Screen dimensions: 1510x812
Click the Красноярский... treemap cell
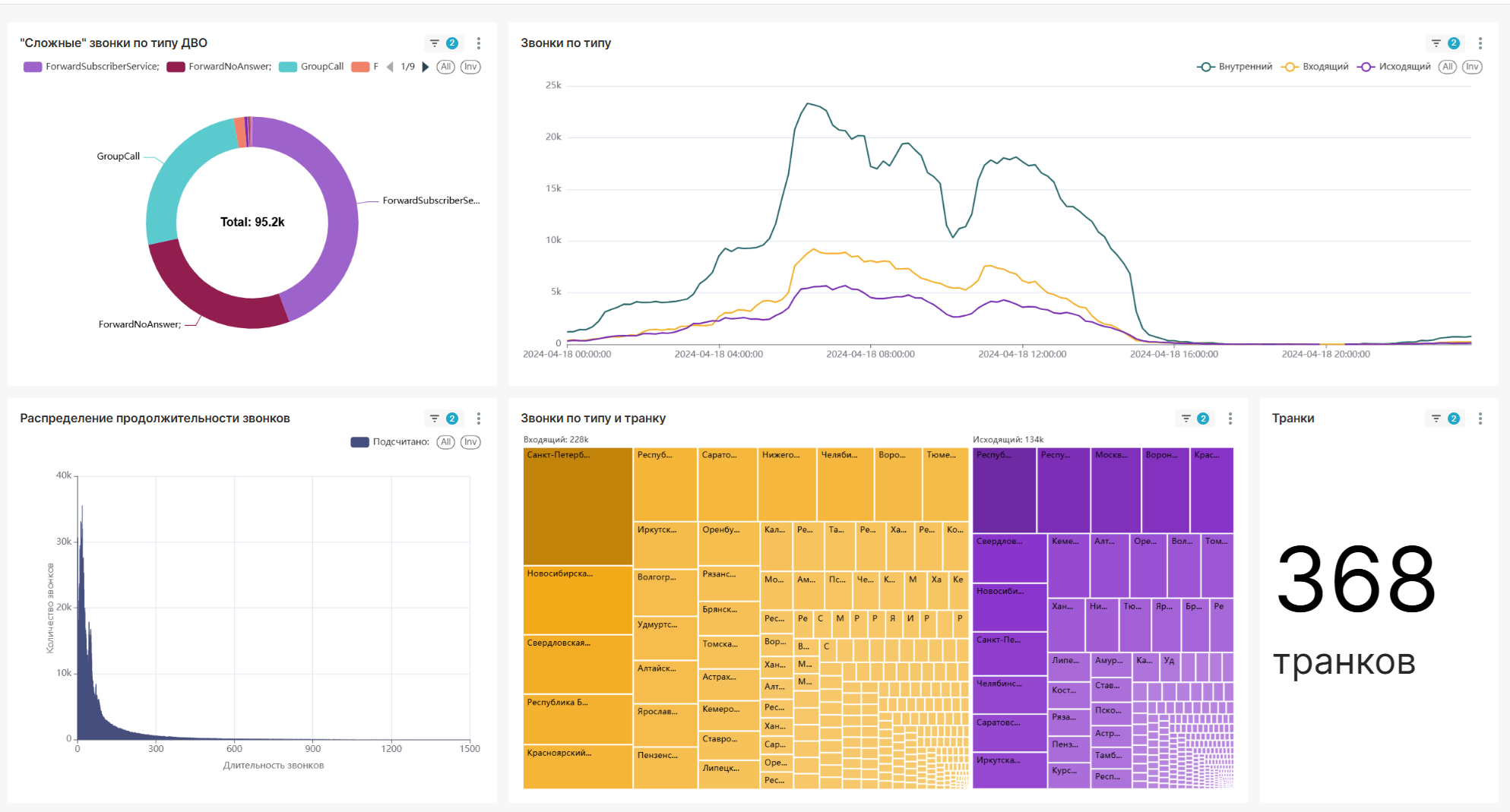point(578,767)
